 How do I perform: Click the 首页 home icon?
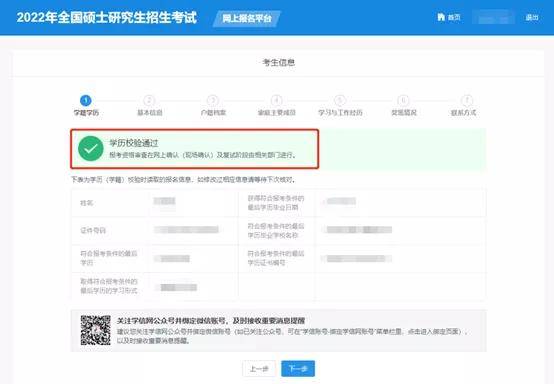tap(441, 17)
